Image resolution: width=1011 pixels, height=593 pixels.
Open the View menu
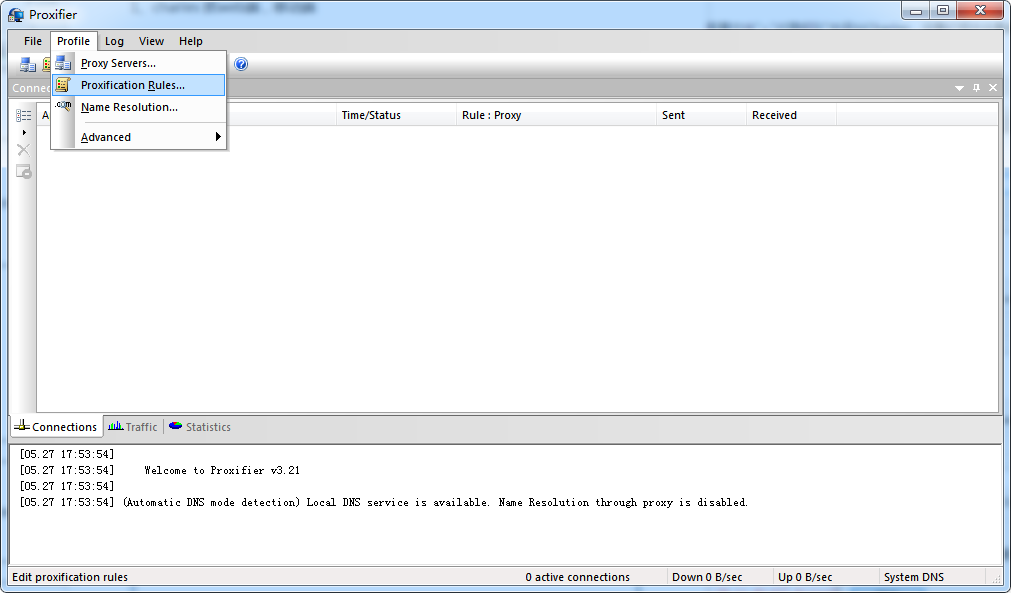coord(152,41)
